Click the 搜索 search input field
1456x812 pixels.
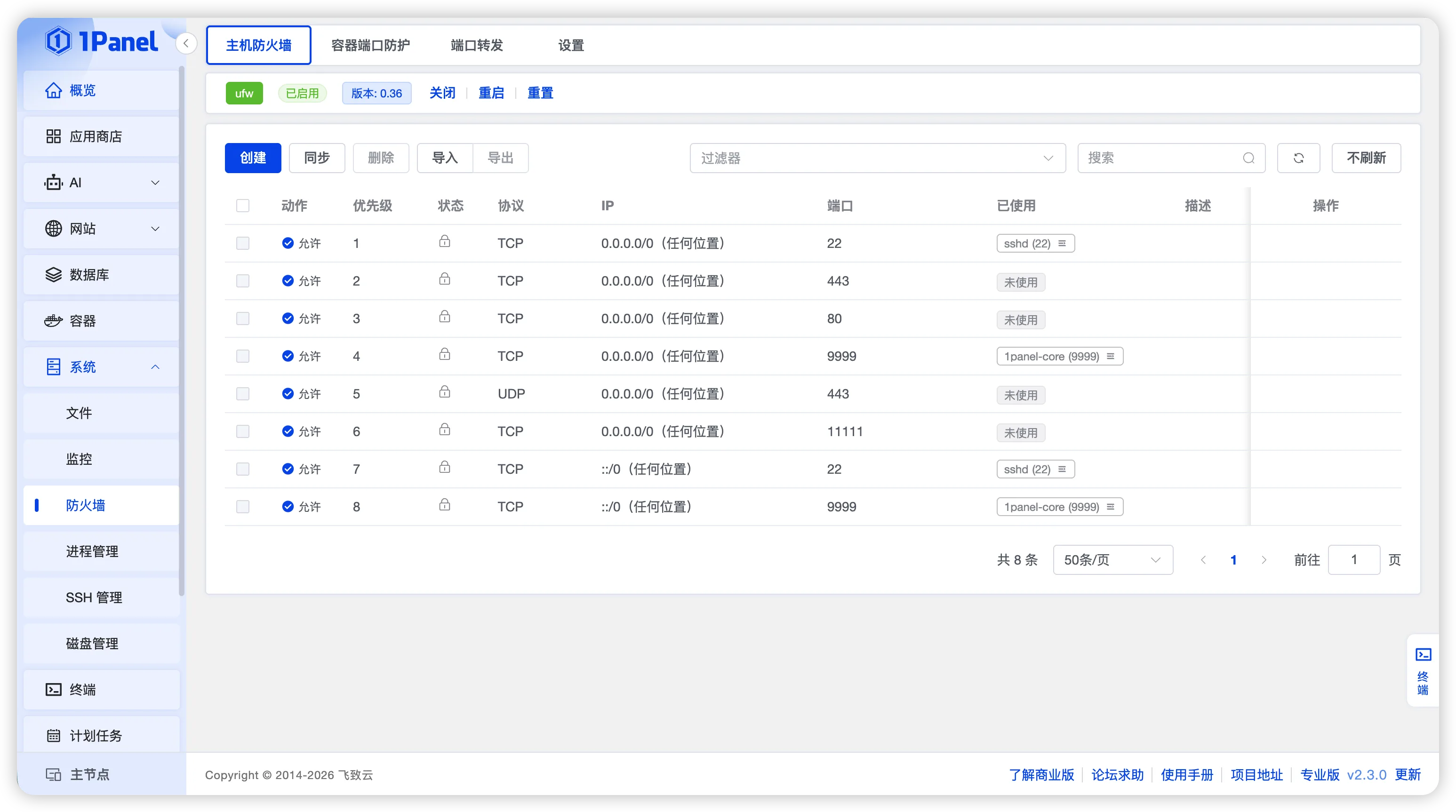click(1171, 158)
